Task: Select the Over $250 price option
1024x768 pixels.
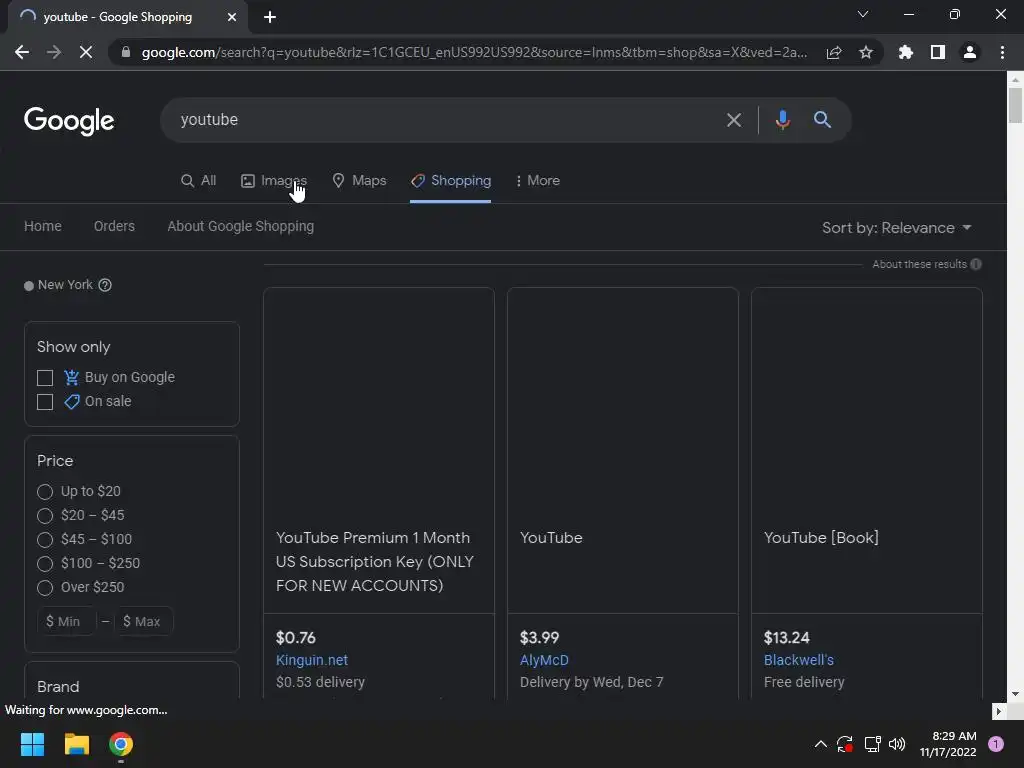Action: (45, 588)
